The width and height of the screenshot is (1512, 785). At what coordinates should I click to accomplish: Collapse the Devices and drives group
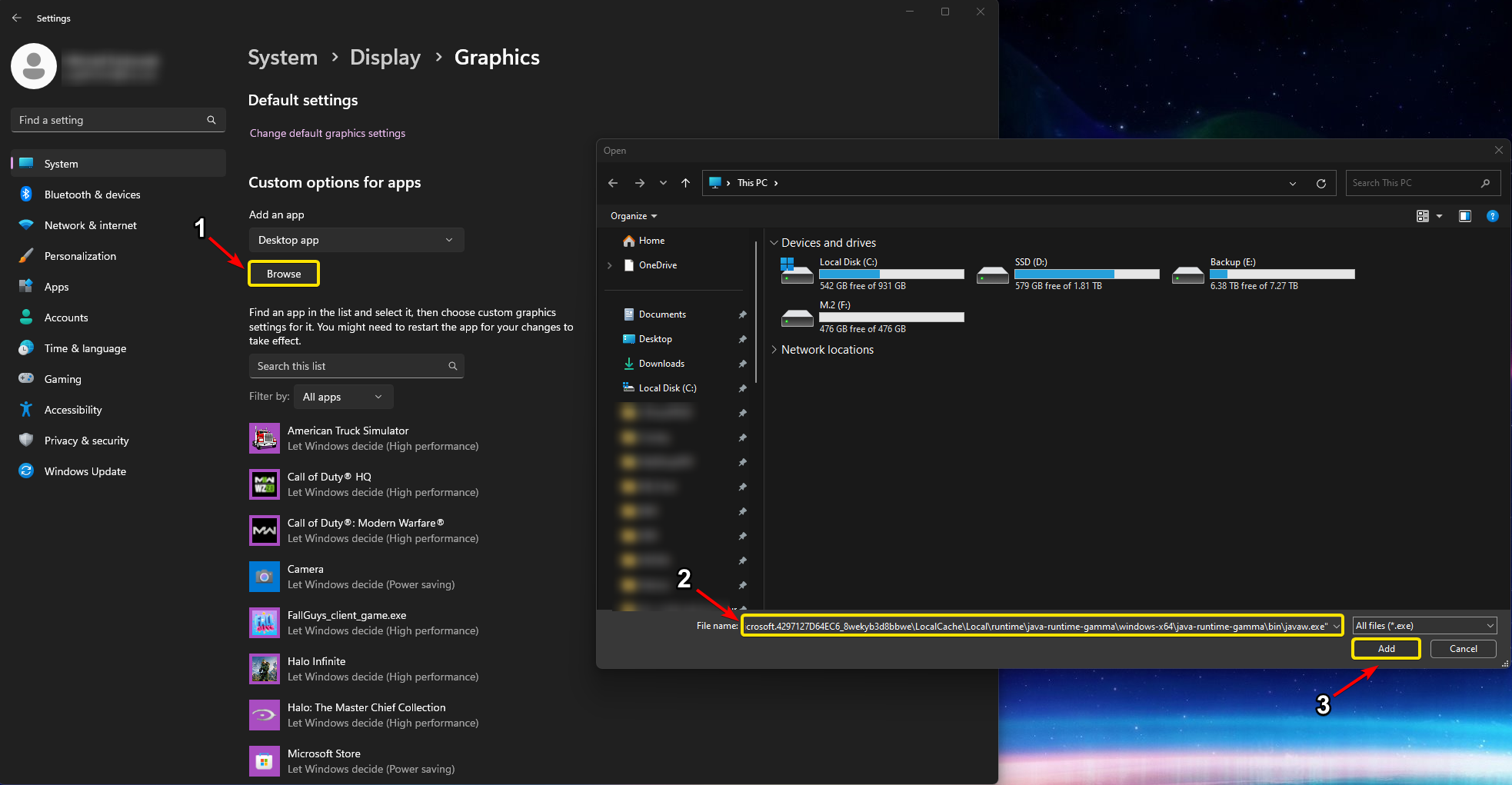(774, 243)
